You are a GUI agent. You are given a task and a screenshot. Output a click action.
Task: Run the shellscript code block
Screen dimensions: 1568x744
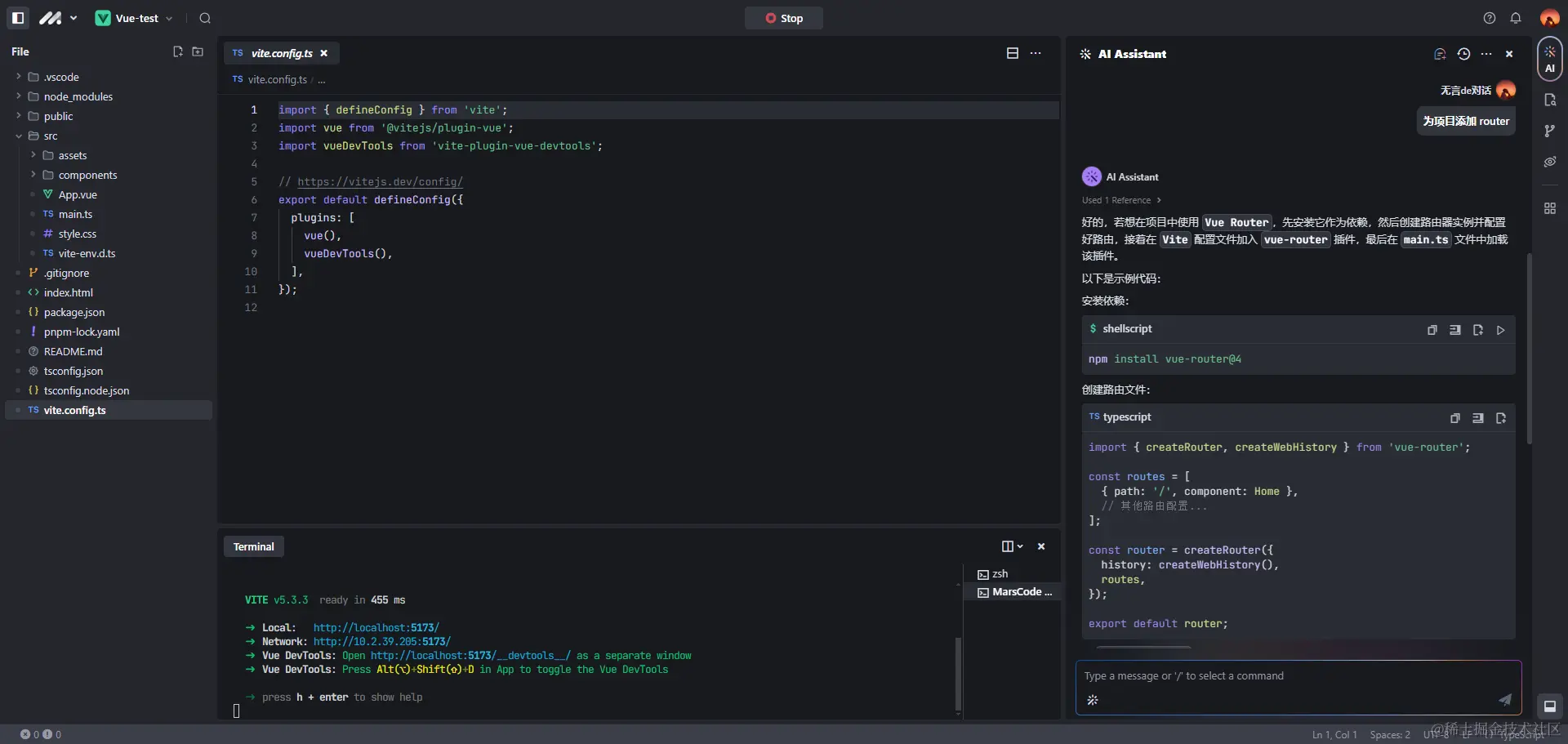coord(1500,330)
